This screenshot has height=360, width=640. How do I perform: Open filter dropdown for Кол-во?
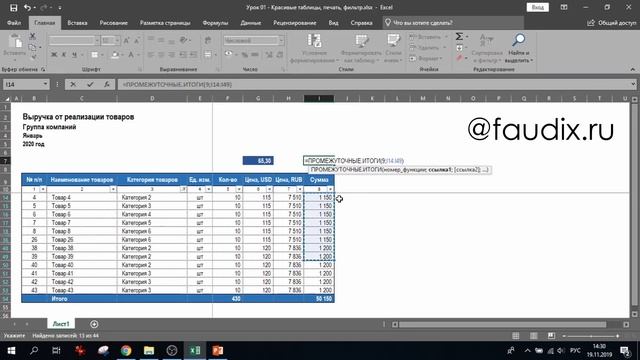(x=239, y=189)
